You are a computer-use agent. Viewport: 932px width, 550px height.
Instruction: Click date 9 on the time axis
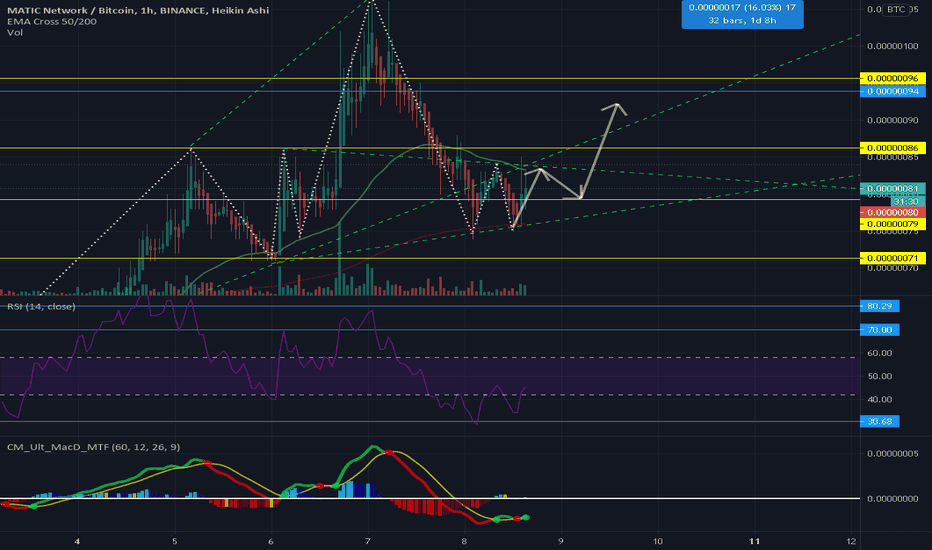click(x=561, y=541)
